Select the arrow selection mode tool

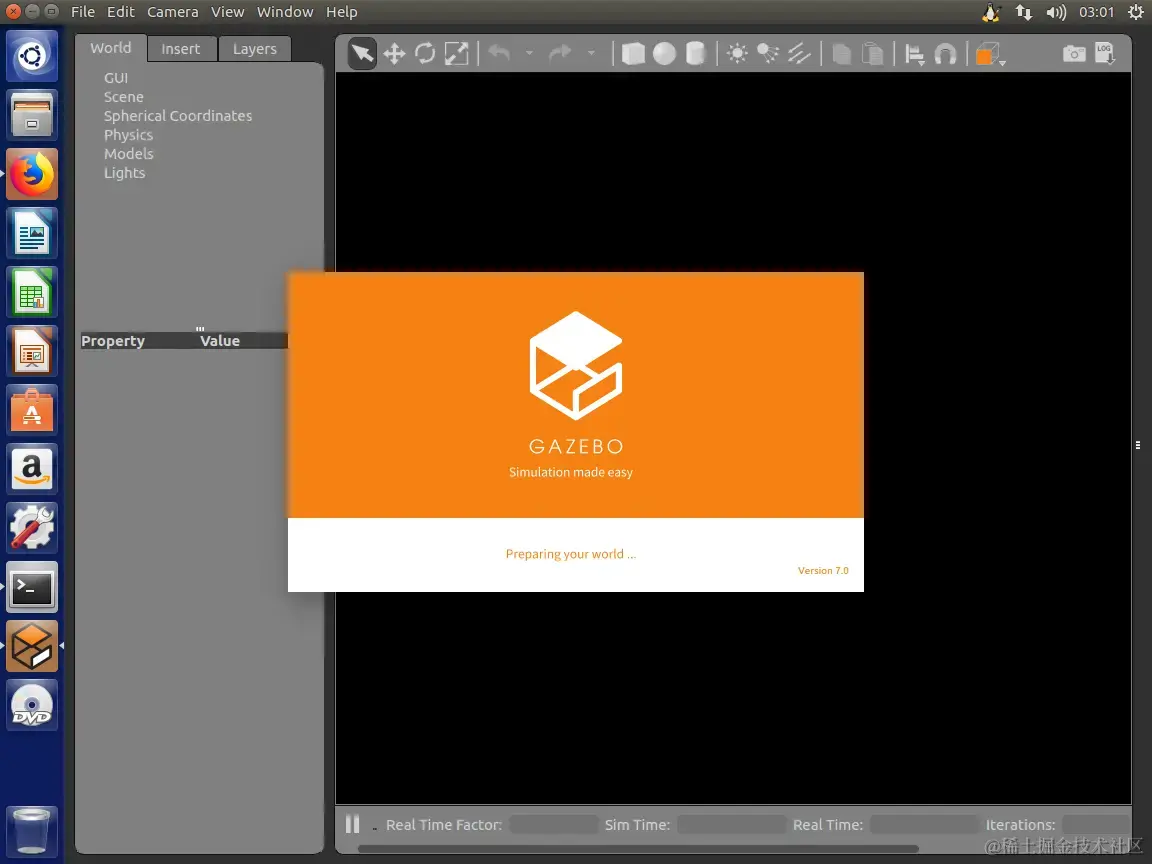(x=362, y=54)
